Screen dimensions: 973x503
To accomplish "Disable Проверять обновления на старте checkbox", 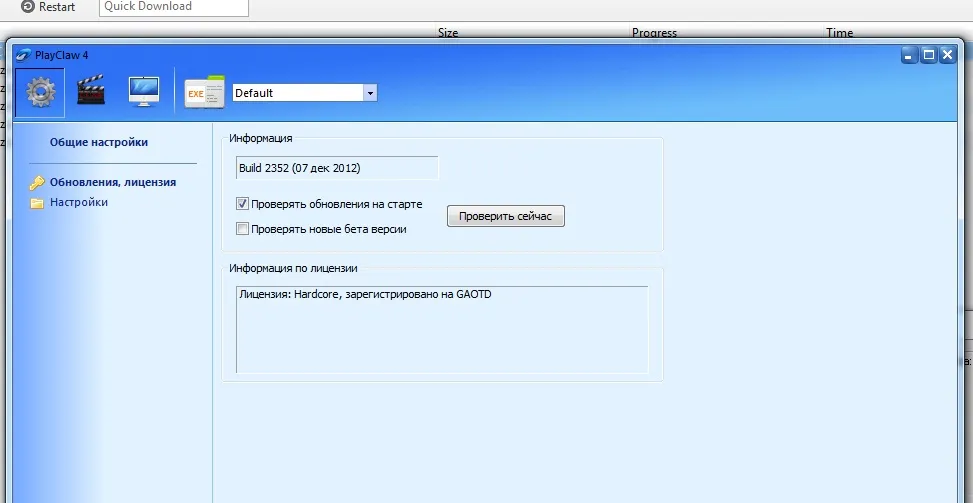I will coord(243,203).
